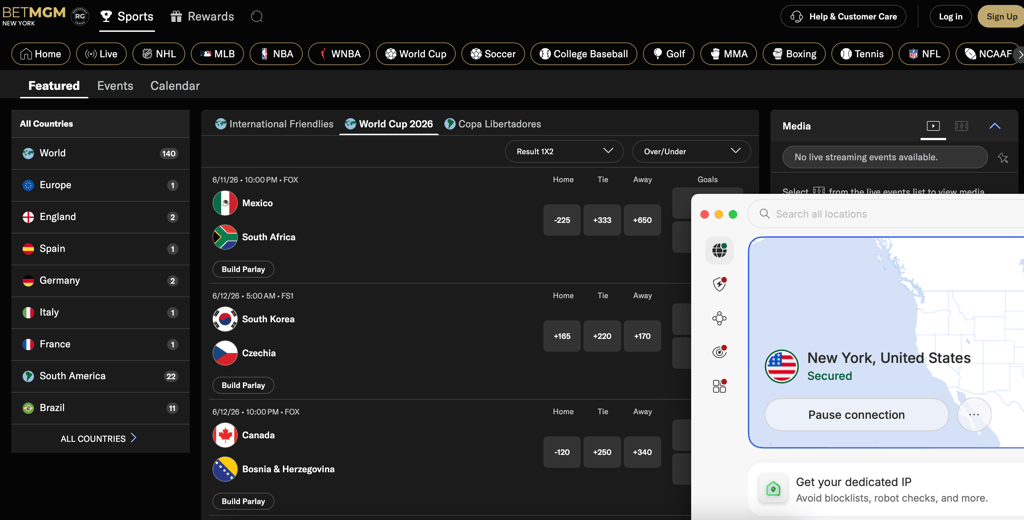1024x520 pixels.
Task: Click the pin star icon in Media
Action: tap(1003, 157)
